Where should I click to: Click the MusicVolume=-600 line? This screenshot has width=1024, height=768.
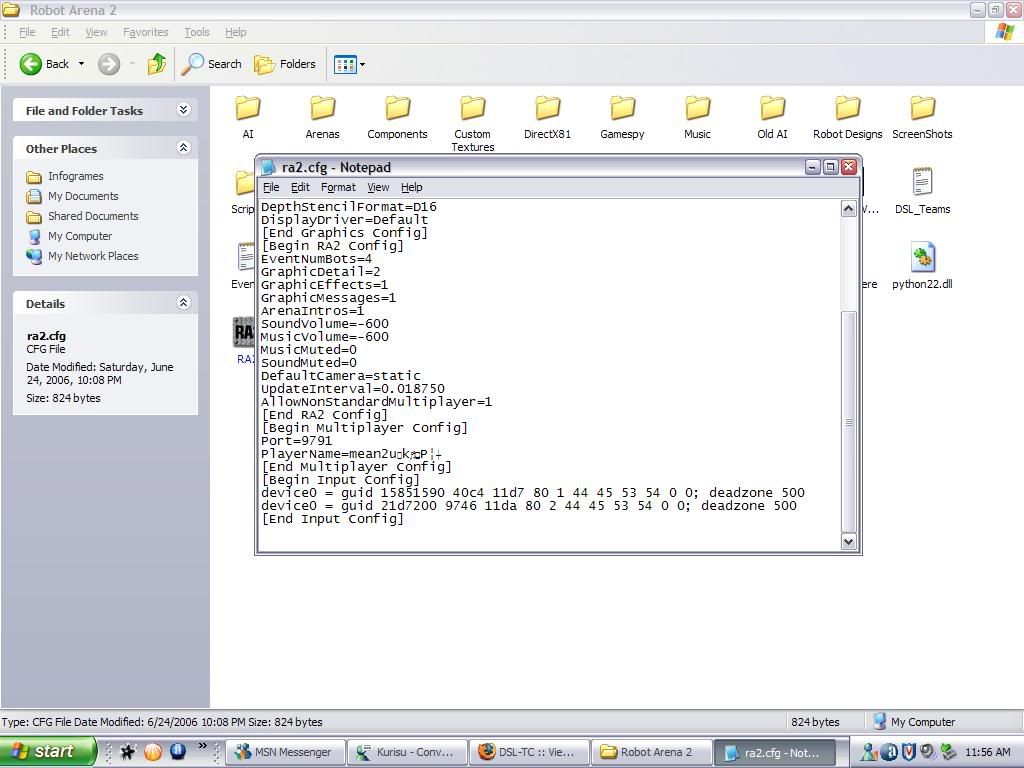coord(325,337)
